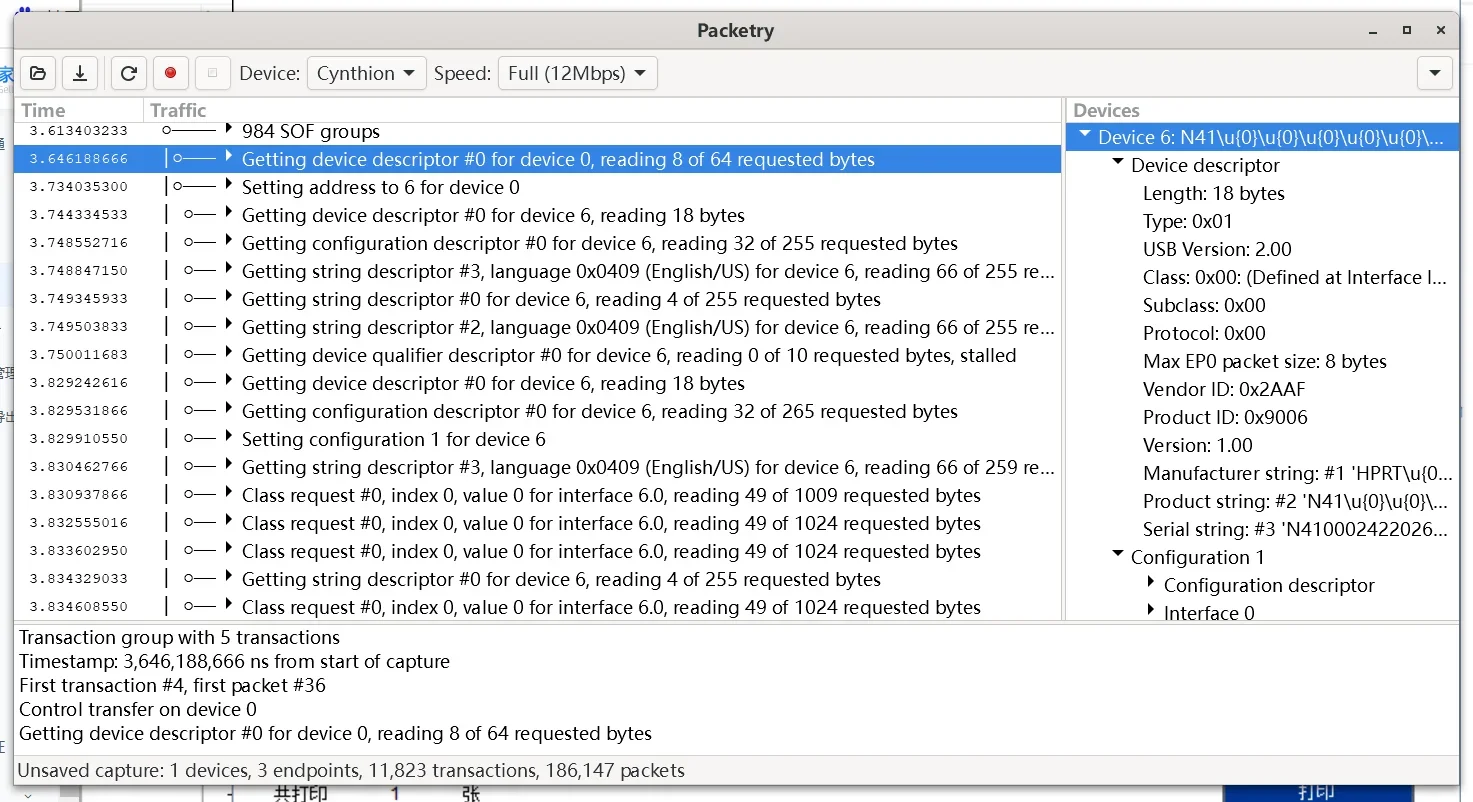
Task: Collapse the Configuration 1 node
Action: click(1118, 556)
